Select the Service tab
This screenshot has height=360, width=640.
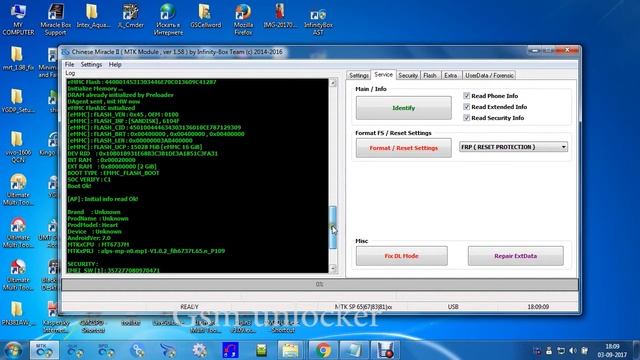[383, 75]
